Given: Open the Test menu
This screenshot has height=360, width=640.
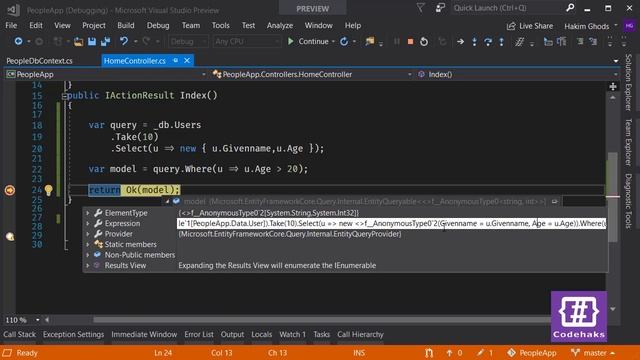Looking at the screenshot, I should [x=248, y=25].
